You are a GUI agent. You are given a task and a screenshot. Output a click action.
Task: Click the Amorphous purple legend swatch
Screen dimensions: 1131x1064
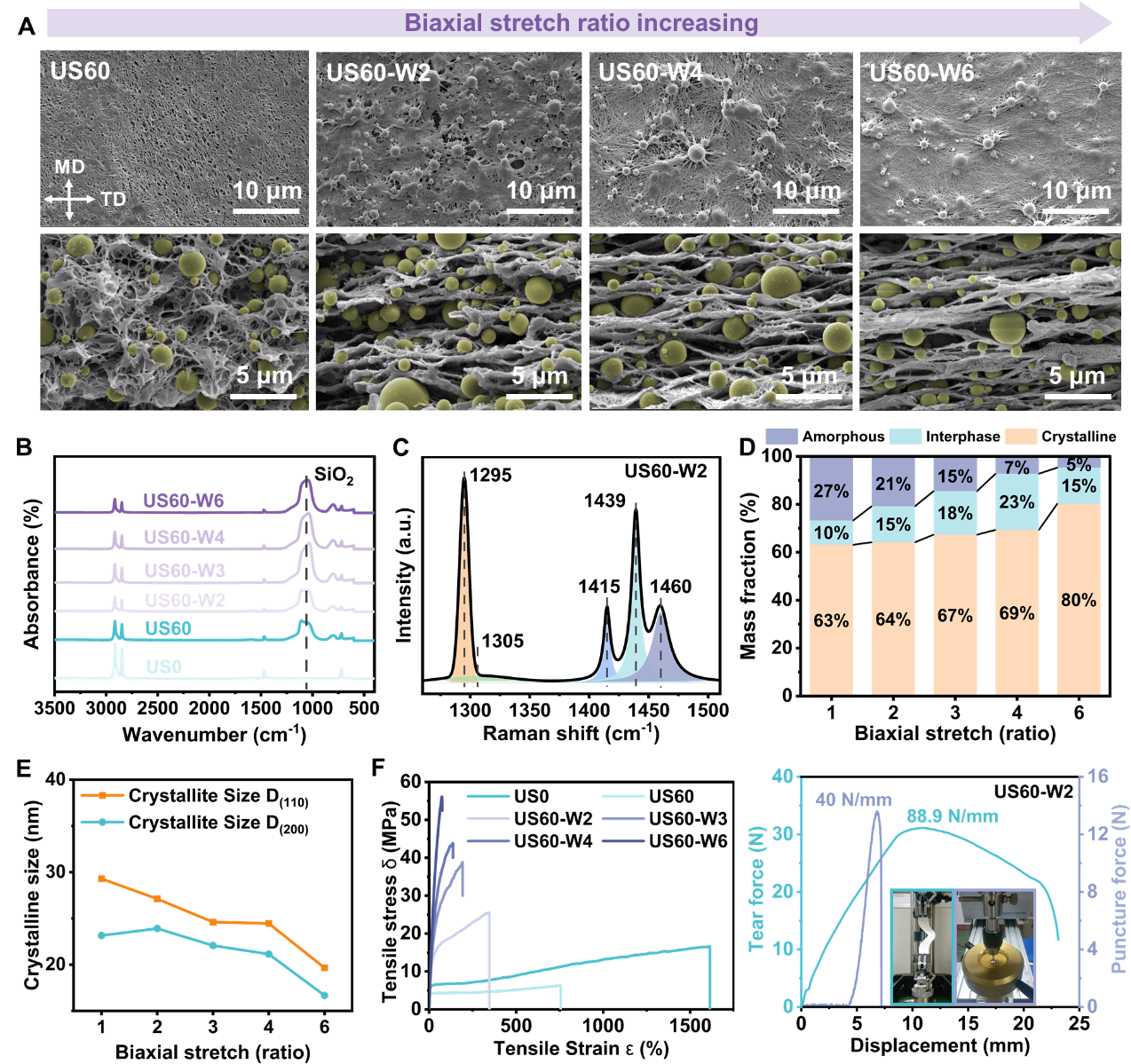(x=781, y=437)
